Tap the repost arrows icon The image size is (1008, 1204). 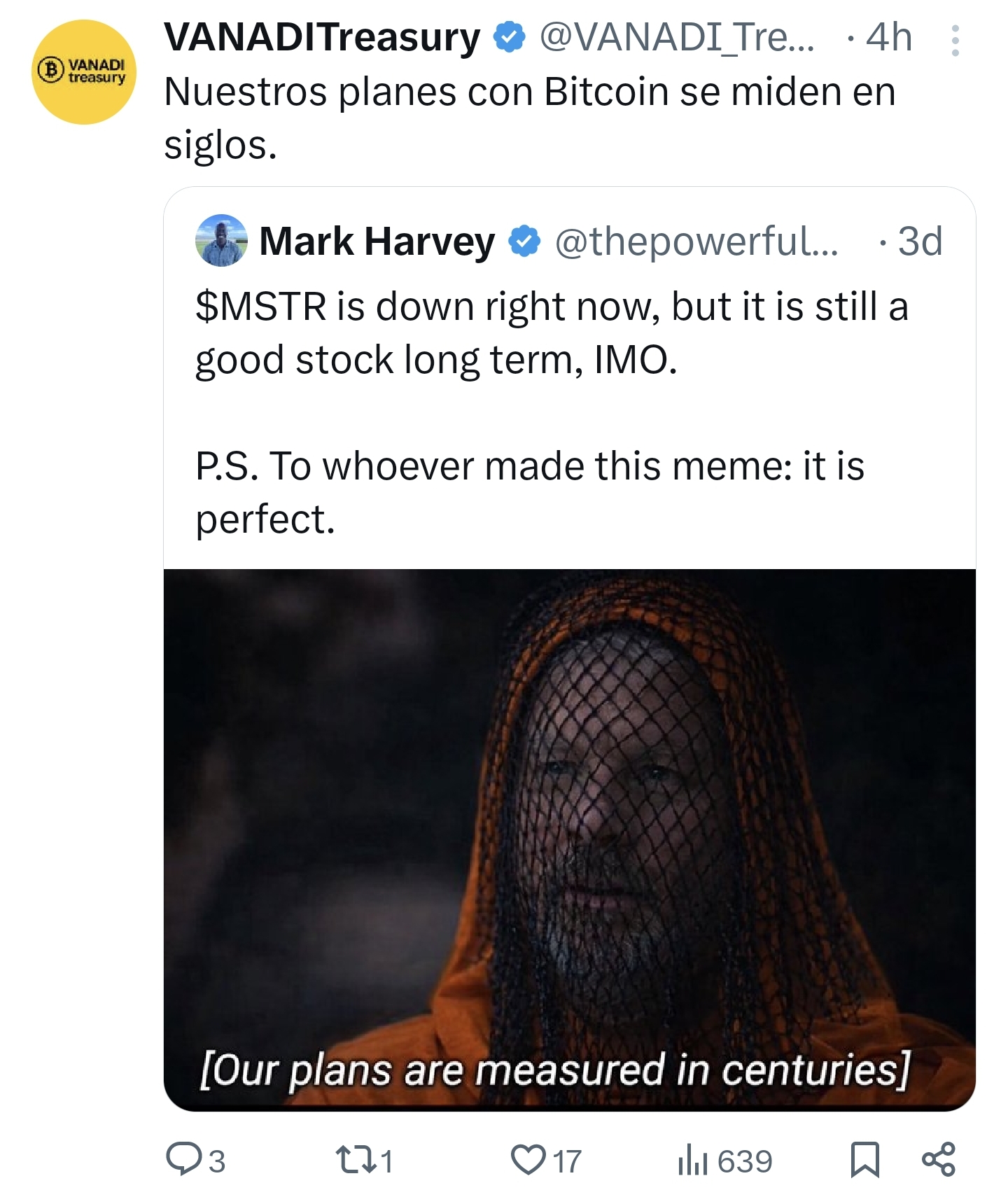[355, 1159]
